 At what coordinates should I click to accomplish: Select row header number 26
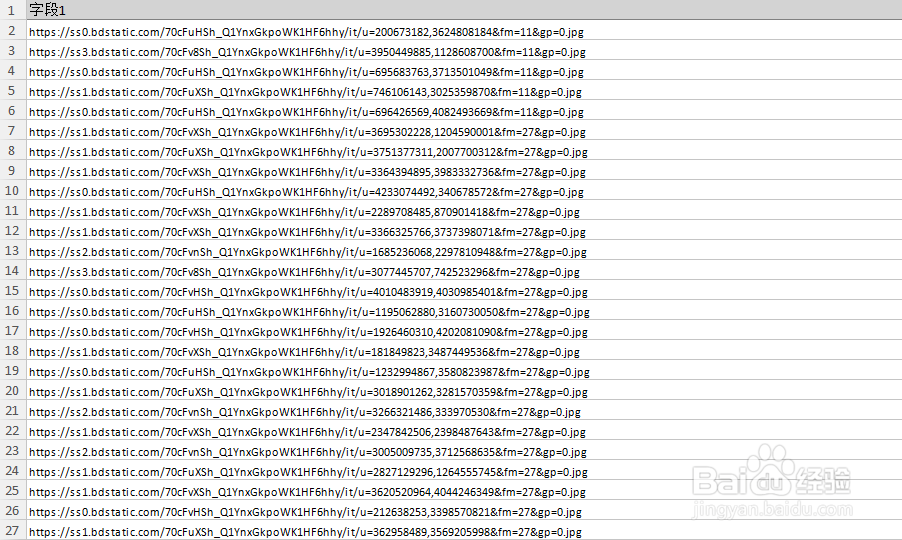point(13,510)
